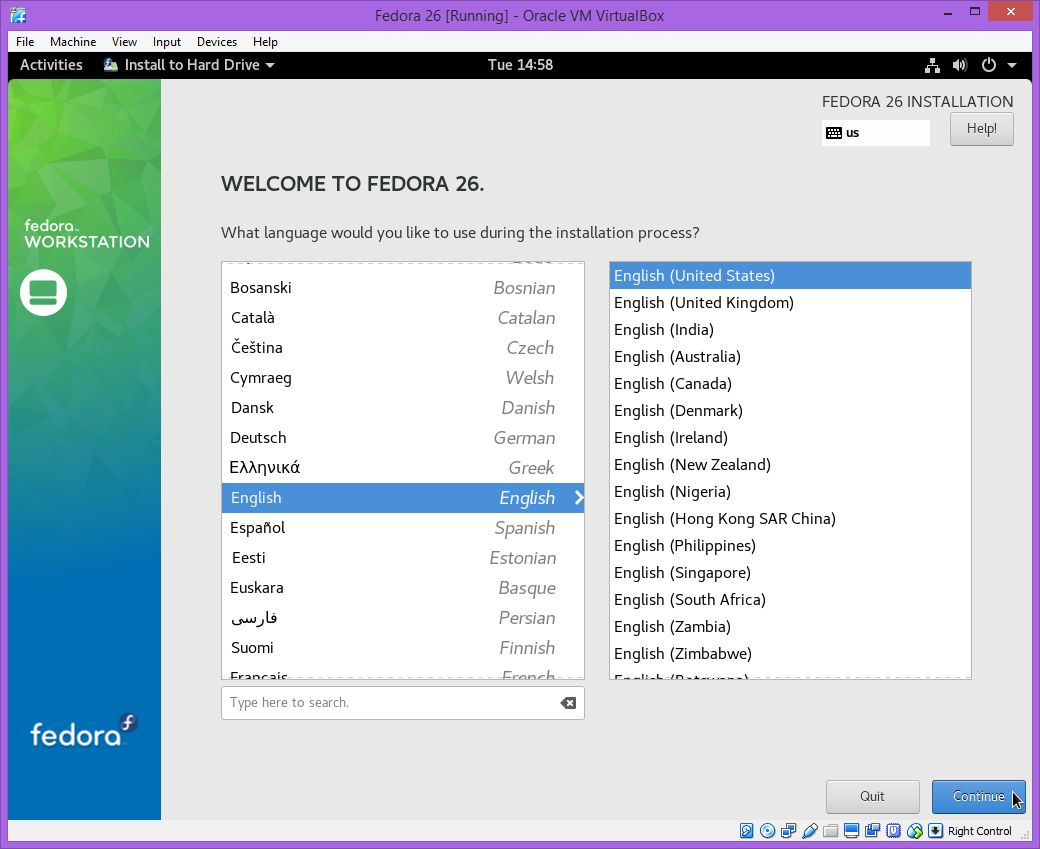Select Bosanski language
The image size is (1040, 849).
point(403,288)
